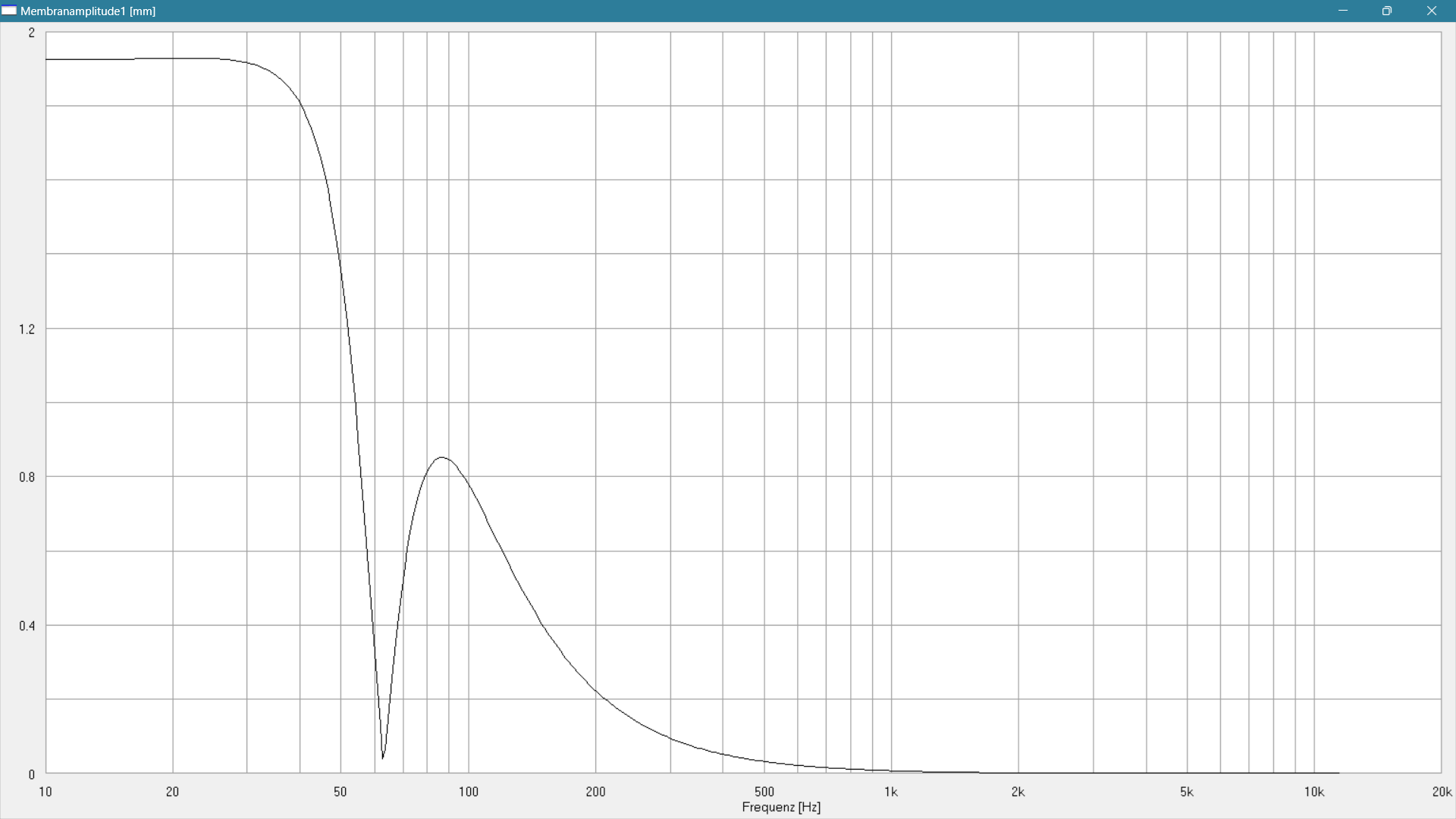Click the x-axis label "200"

(x=596, y=792)
